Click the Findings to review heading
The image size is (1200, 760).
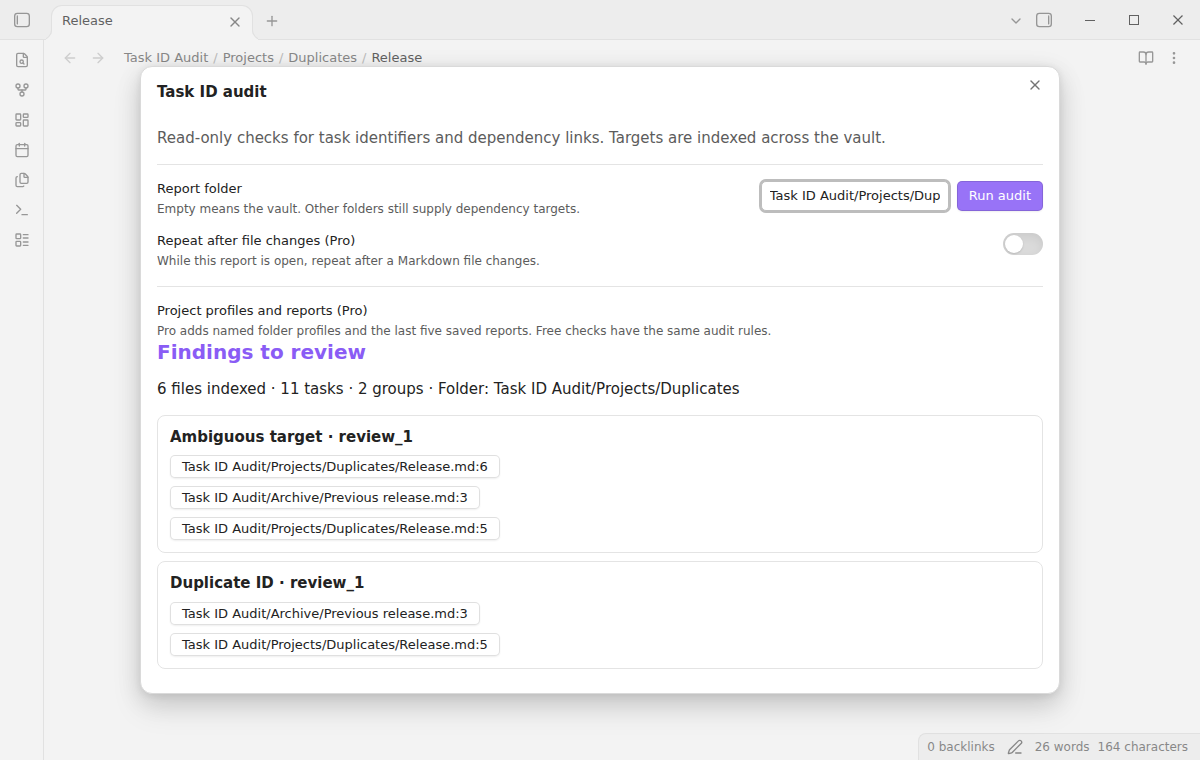tap(261, 352)
